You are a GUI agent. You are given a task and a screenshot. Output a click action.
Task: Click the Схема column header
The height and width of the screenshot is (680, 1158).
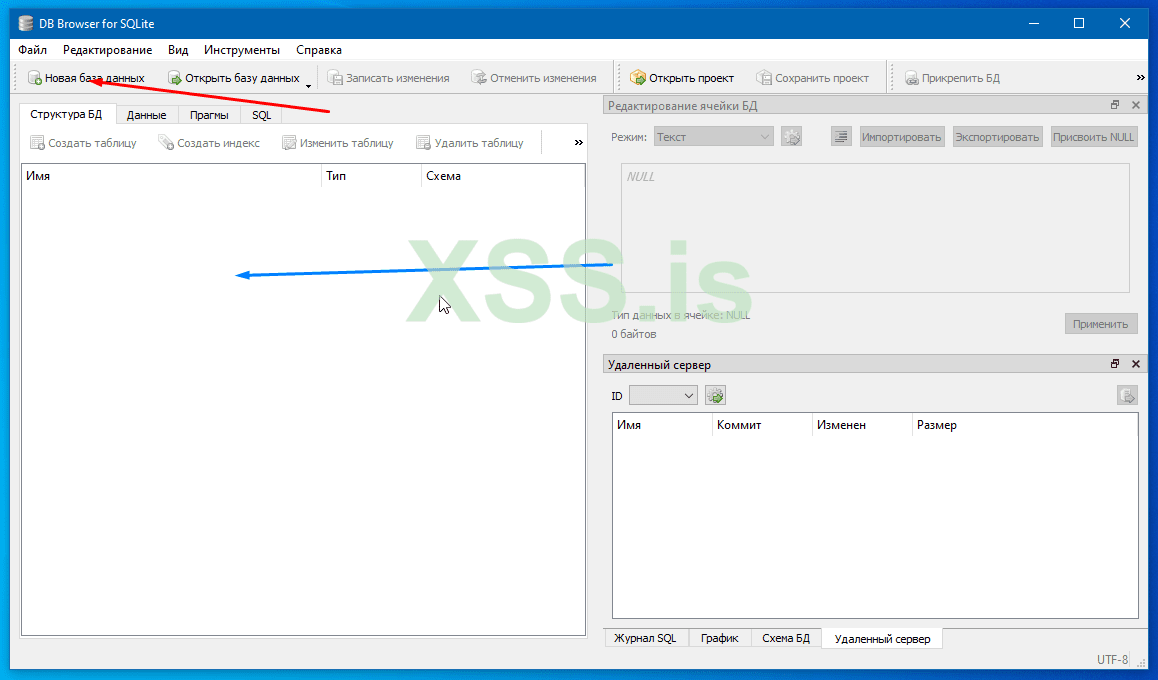(503, 176)
